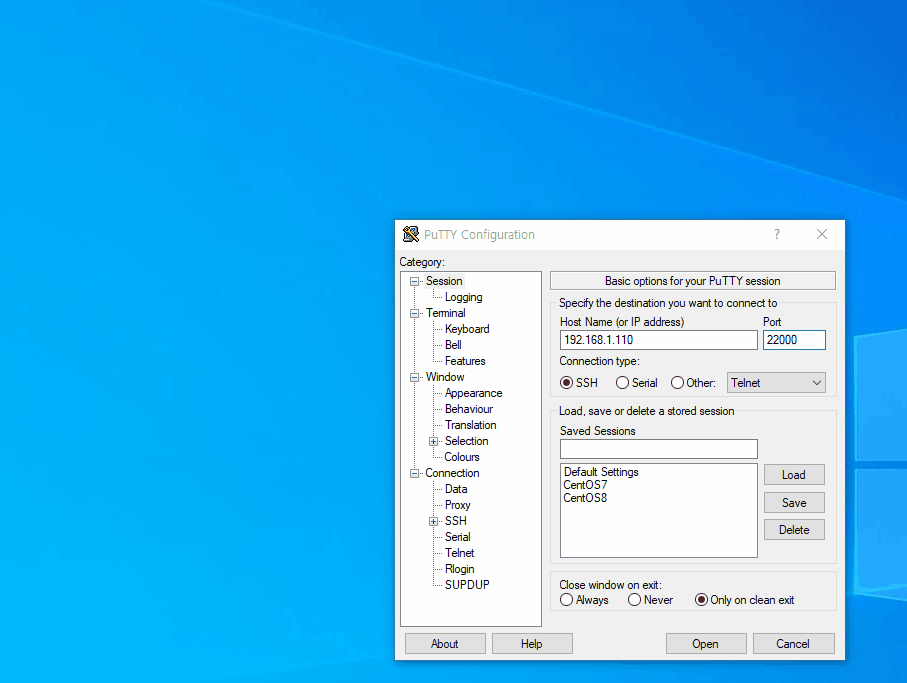Click the Delete session button

point(794,530)
